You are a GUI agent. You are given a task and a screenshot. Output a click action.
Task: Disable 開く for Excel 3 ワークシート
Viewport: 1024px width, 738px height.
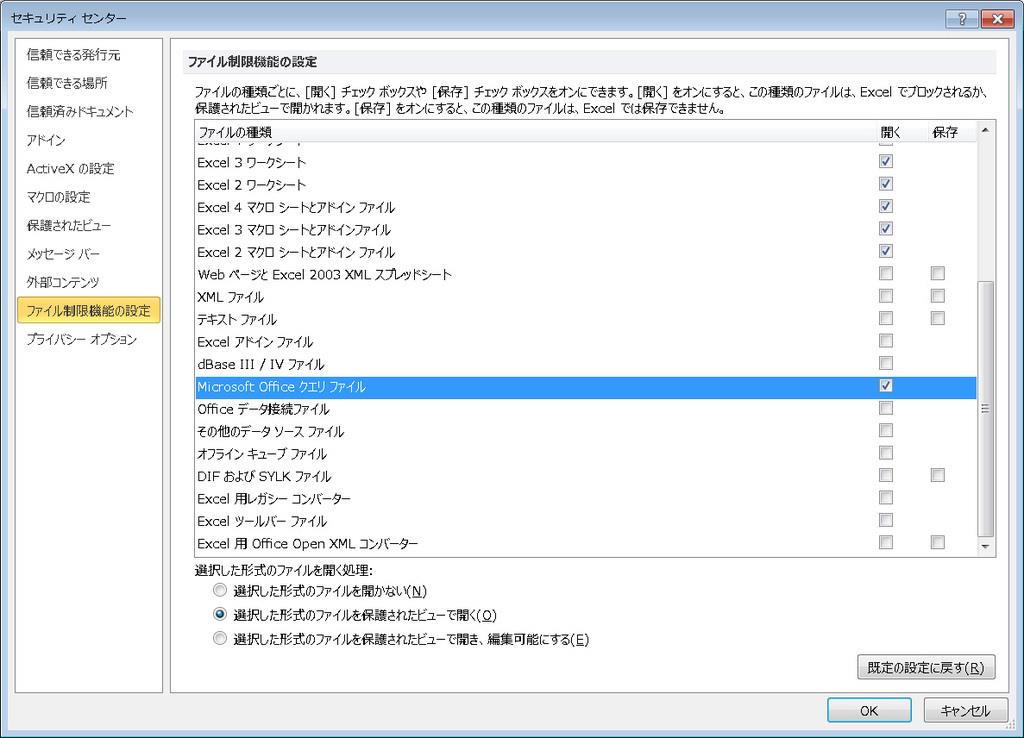pos(885,161)
